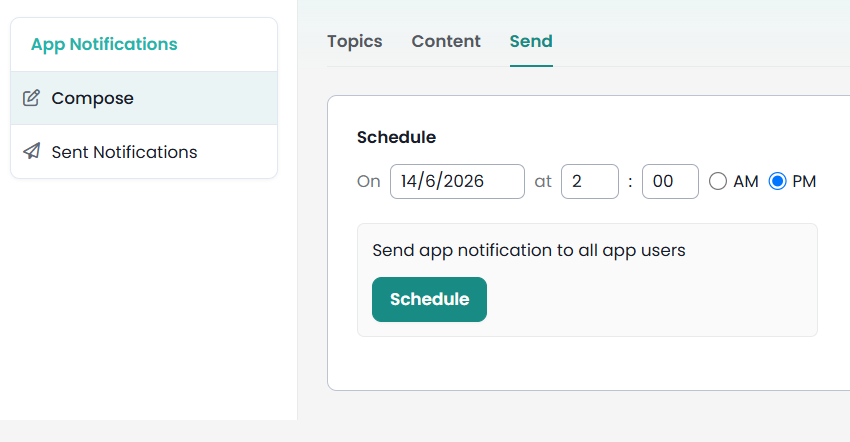Screen dimensions: 850x442
Task: Open the Compose sidebar item
Action: (144, 98)
